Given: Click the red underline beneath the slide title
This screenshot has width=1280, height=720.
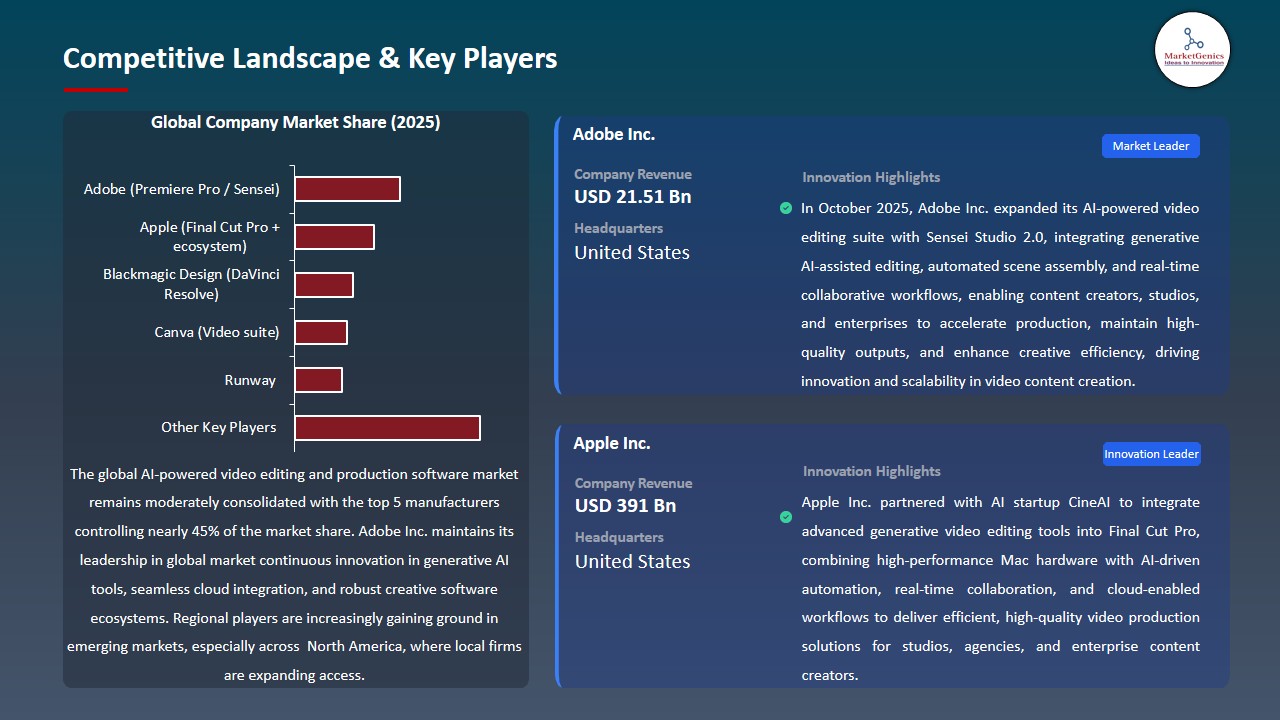Looking at the screenshot, I should coord(95,88).
